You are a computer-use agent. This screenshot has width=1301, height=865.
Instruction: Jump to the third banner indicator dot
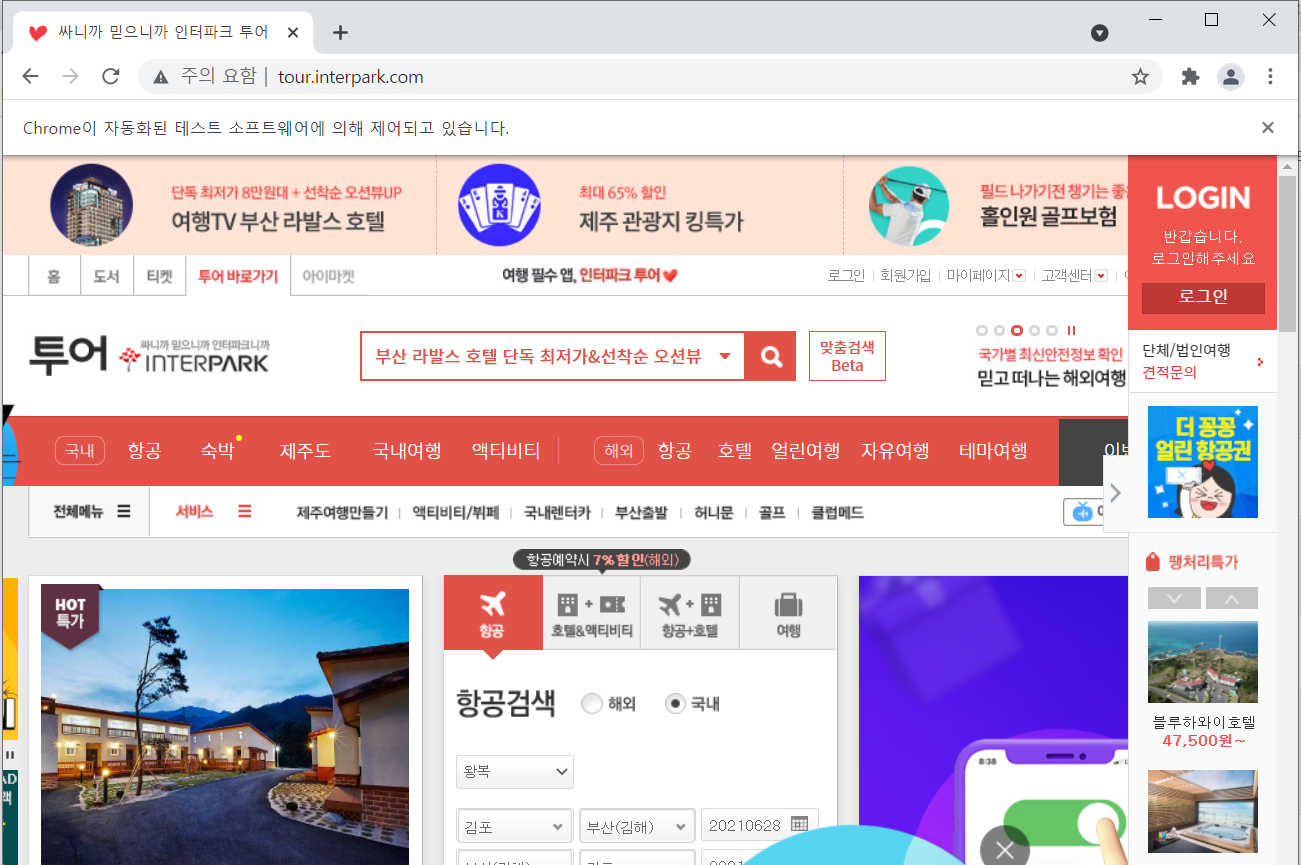1017,330
